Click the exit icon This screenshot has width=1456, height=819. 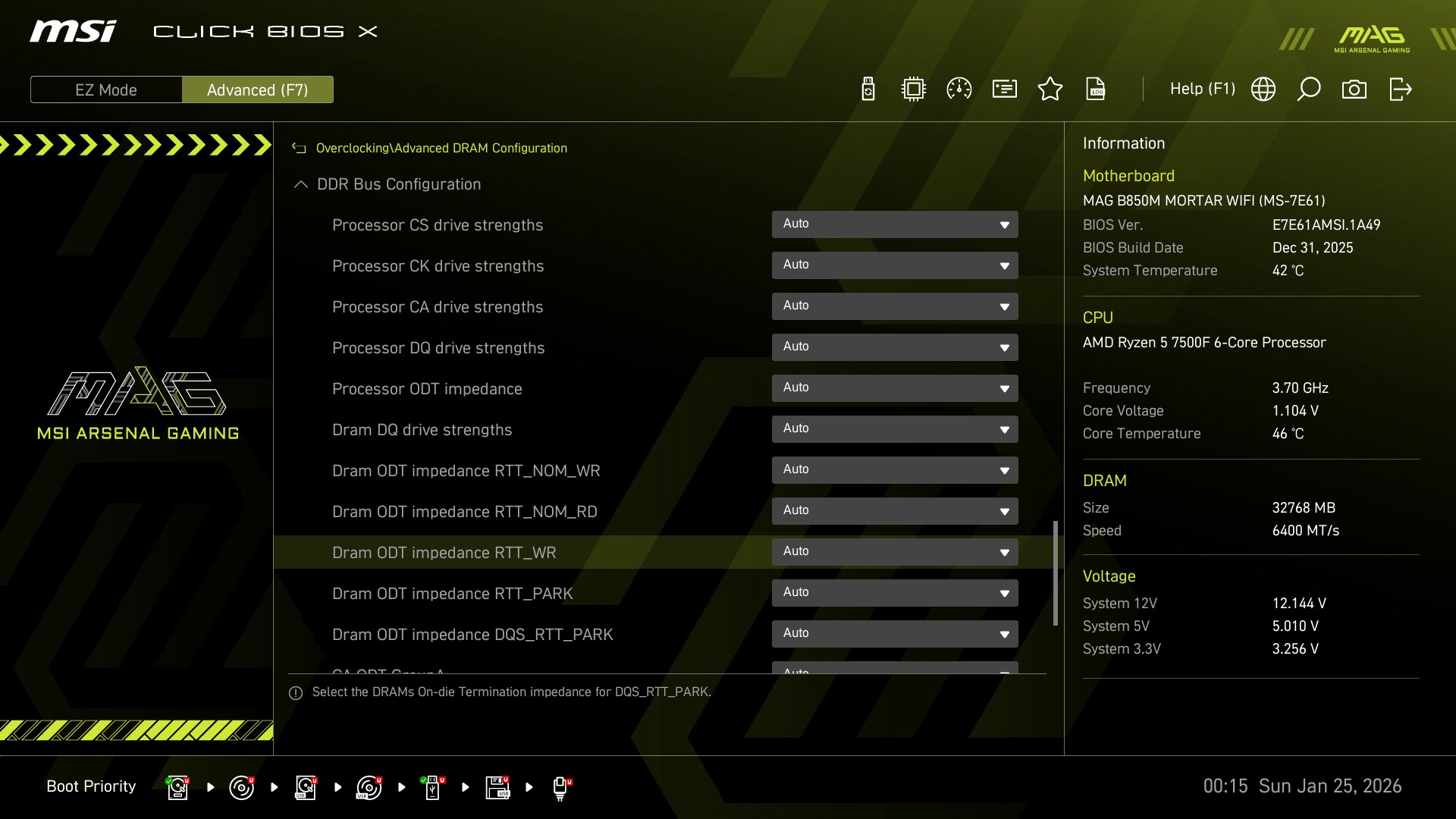point(1401,89)
